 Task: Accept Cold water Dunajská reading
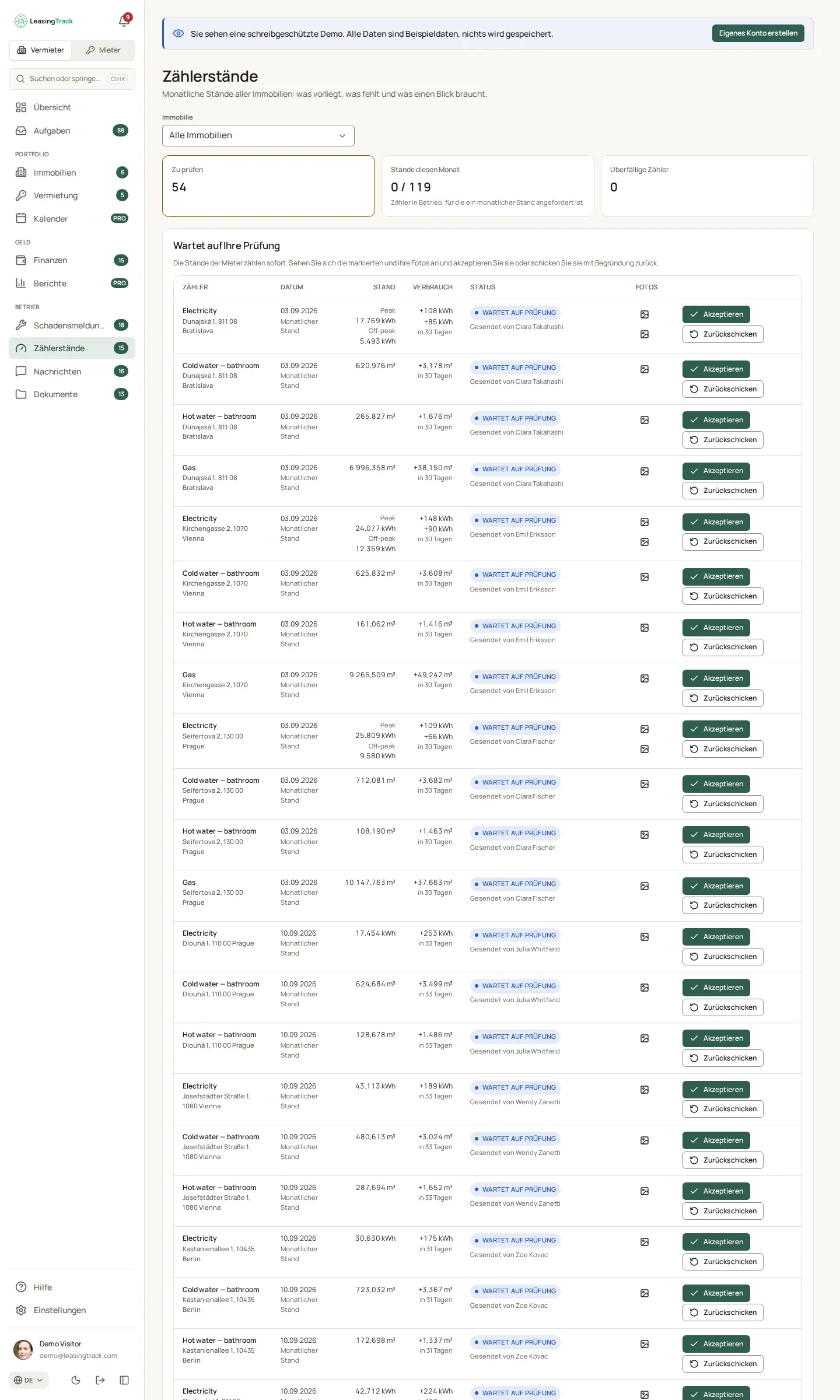click(x=716, y=369)
